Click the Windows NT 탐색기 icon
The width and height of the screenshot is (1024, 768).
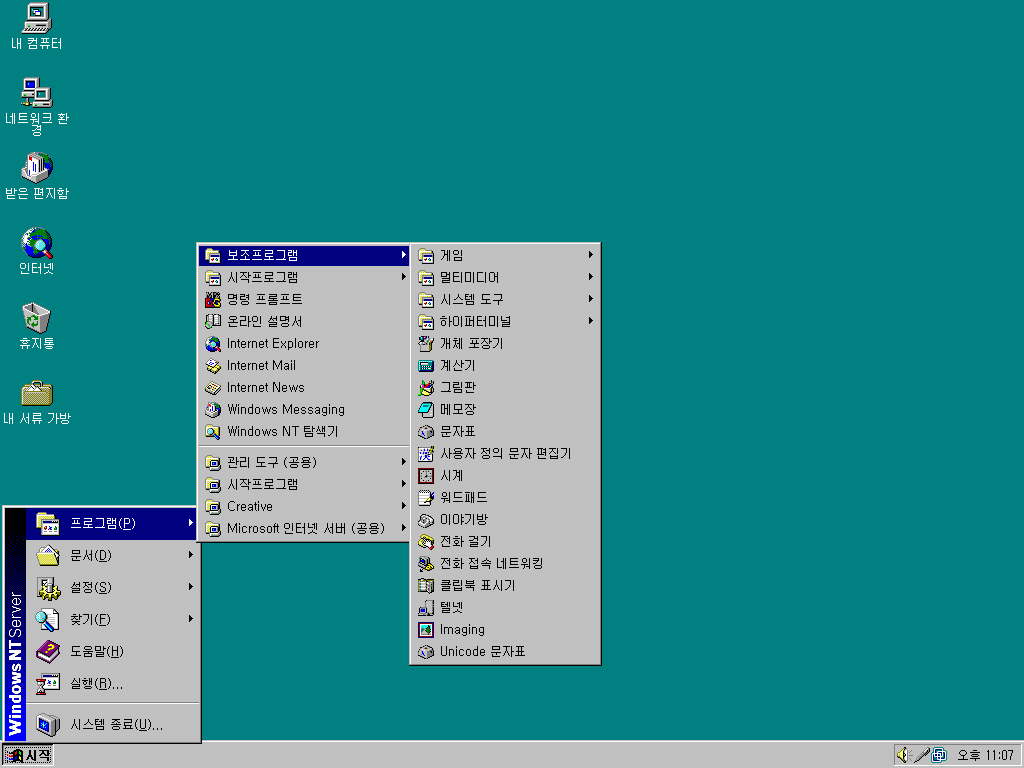pos(213,432)
